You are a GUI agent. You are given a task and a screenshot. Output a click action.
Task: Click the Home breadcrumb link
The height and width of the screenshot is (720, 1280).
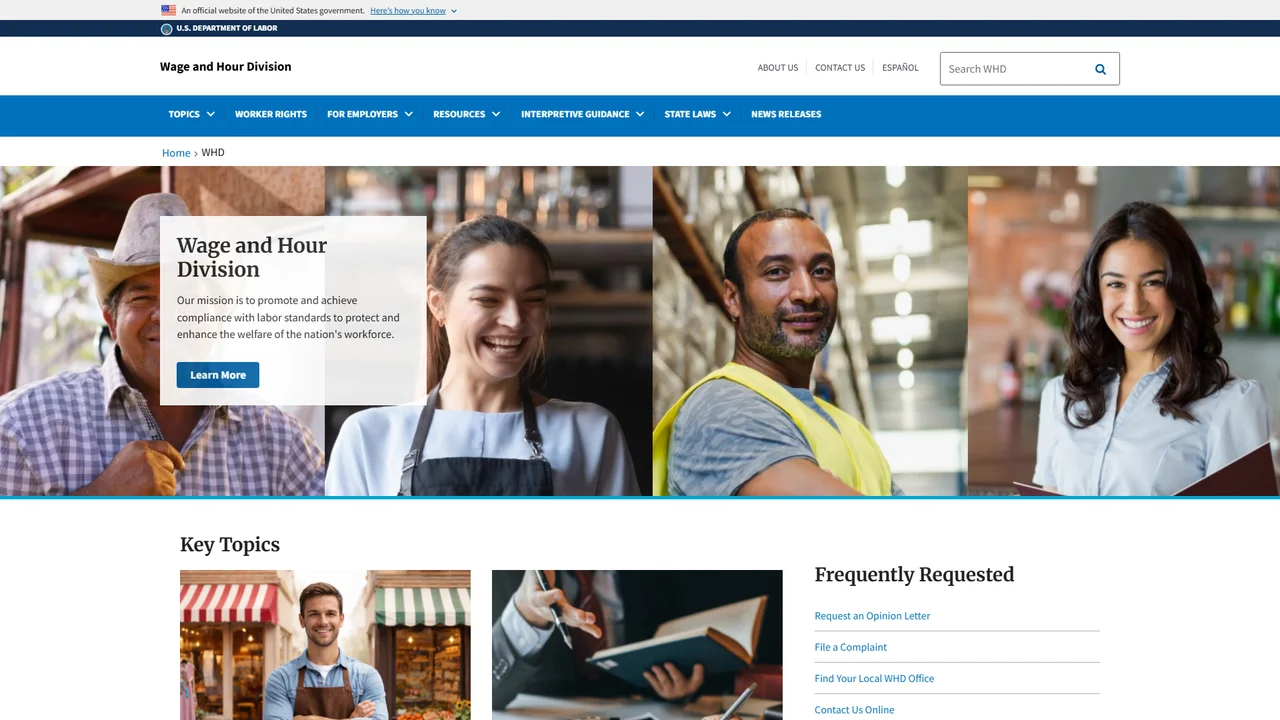pyautogui.click(x=176, y=153)
